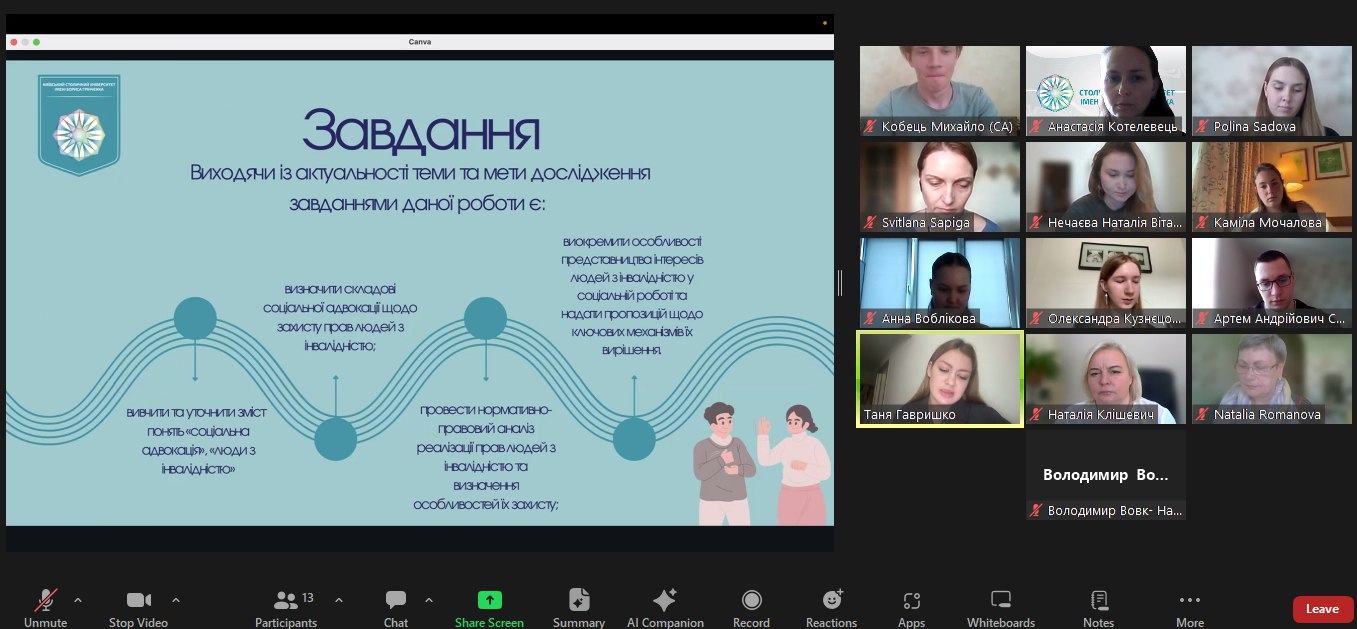The image size is (1357, 629).
Task: Open the meeting Summary tool
Action: pos(579,600)
